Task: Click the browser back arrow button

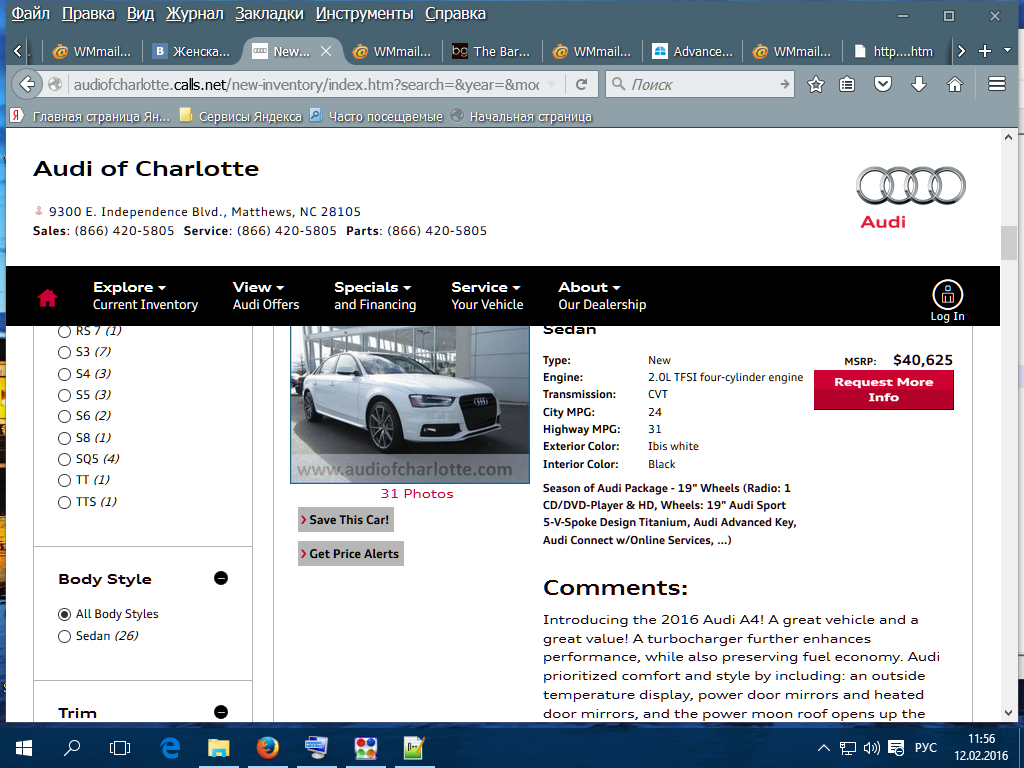Action: click(x=27, y=84)
